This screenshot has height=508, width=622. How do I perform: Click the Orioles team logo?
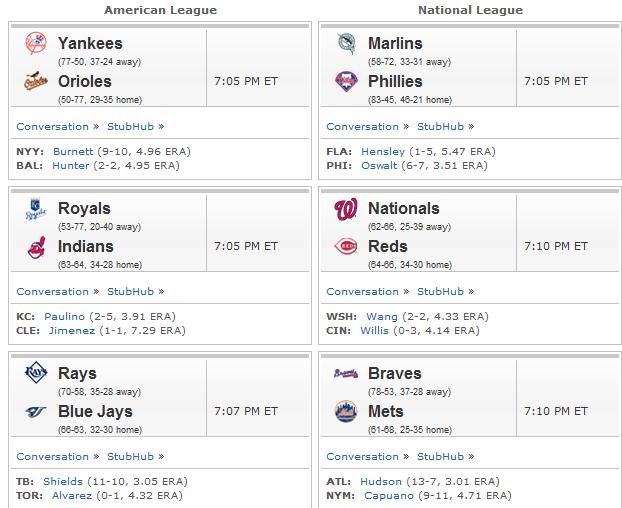(36, 81)
